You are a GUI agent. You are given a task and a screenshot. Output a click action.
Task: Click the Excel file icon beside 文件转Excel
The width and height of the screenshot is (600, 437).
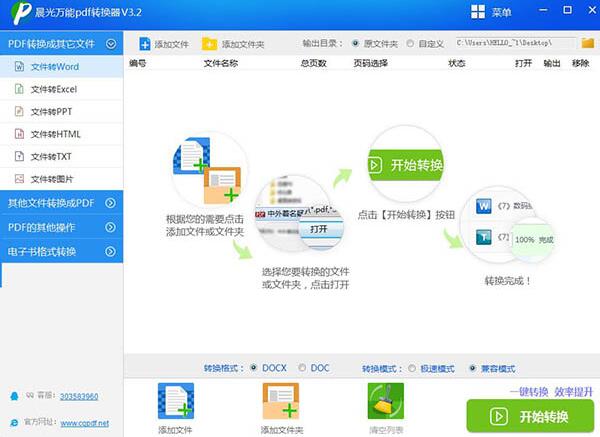[19, 89]
